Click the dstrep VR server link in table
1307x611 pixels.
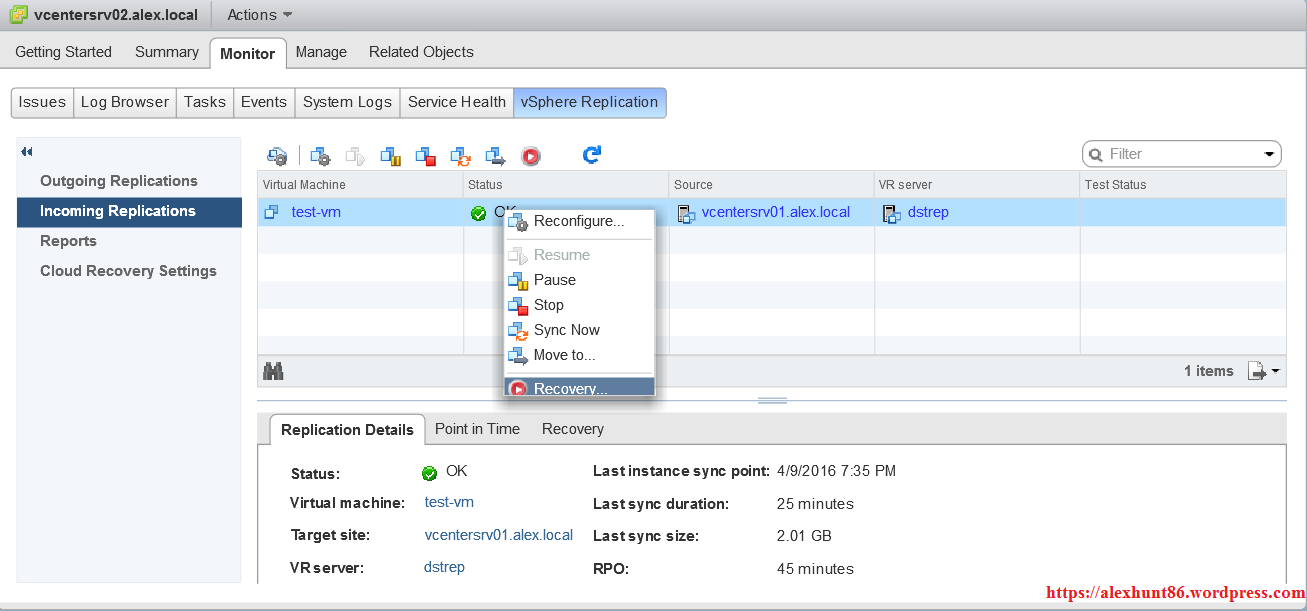click(928, 212)
